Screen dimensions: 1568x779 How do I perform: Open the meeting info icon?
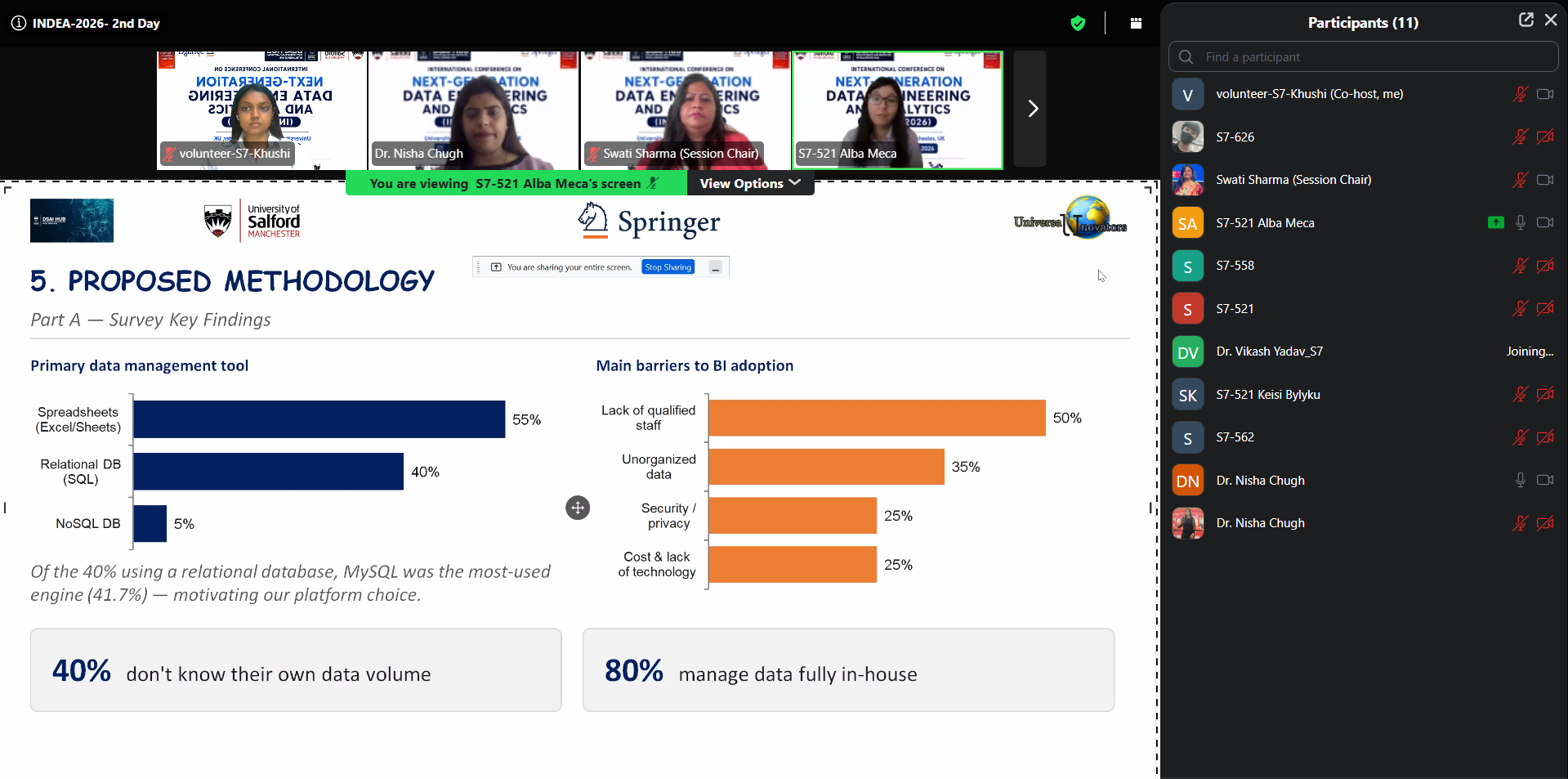point(18,23)
